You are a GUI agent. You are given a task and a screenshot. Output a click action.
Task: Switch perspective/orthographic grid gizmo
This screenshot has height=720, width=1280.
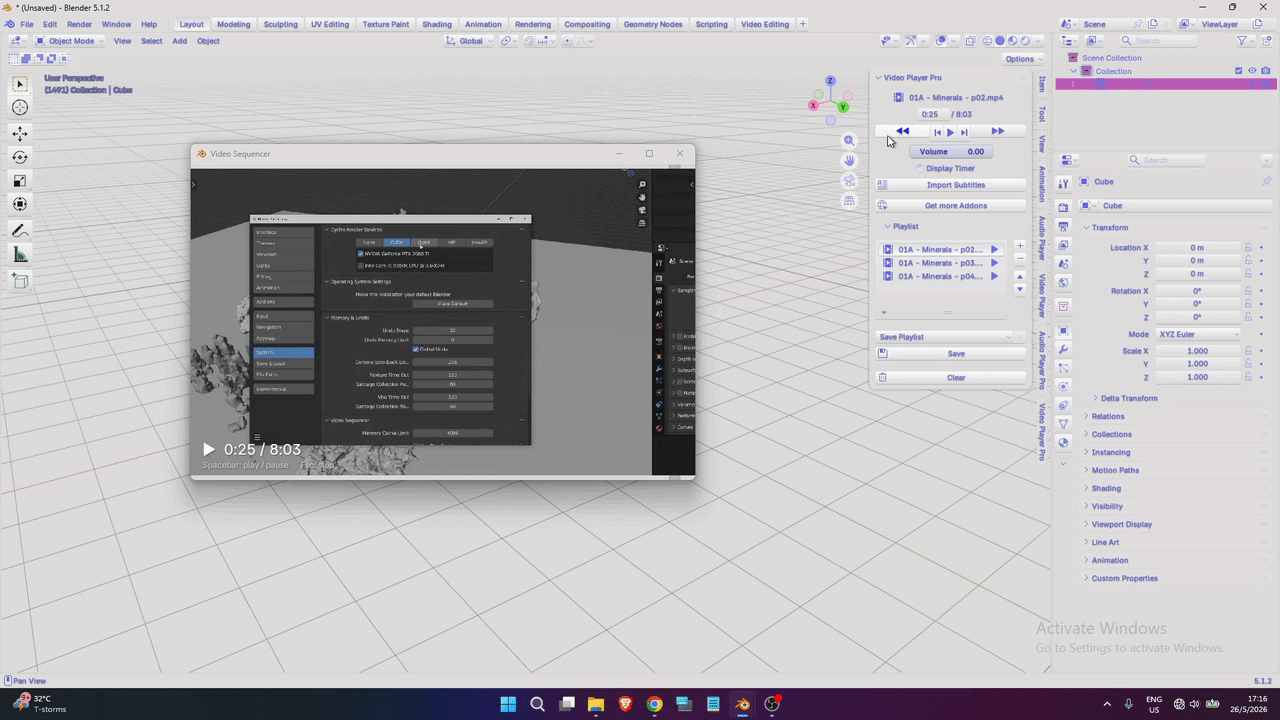point(849,201)
